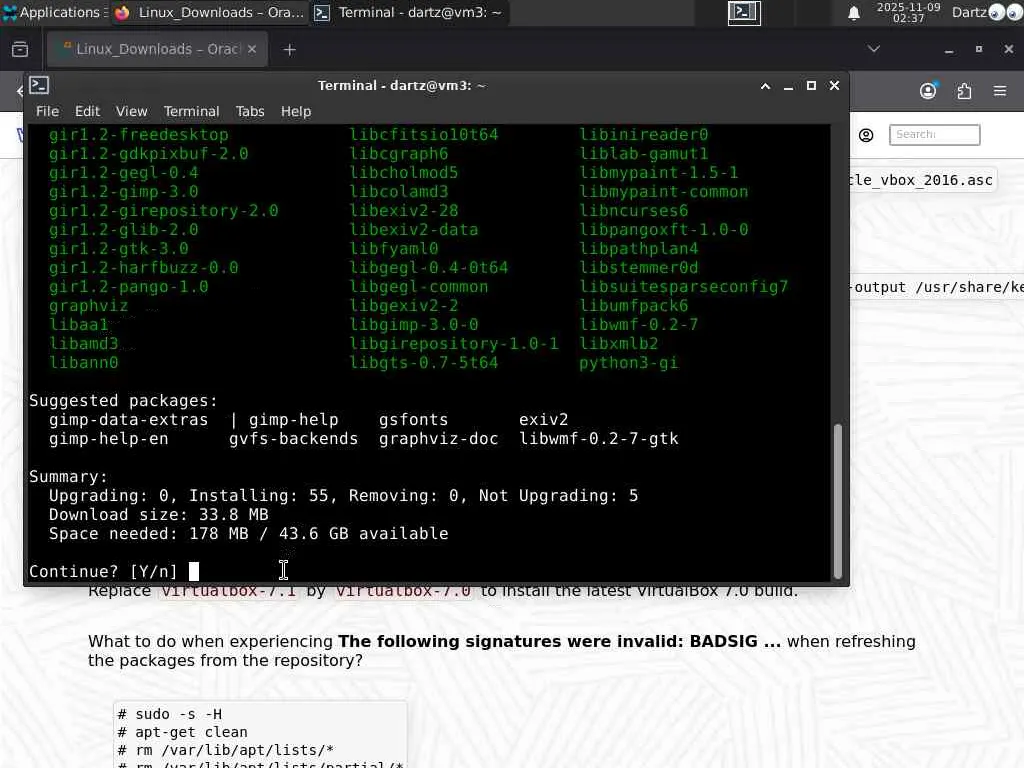Viewport: 1024px width, 768px height.
Task: Click the 'Upgrading: 0, Installing: 55' summary line
Action: (x=344, y=496)
